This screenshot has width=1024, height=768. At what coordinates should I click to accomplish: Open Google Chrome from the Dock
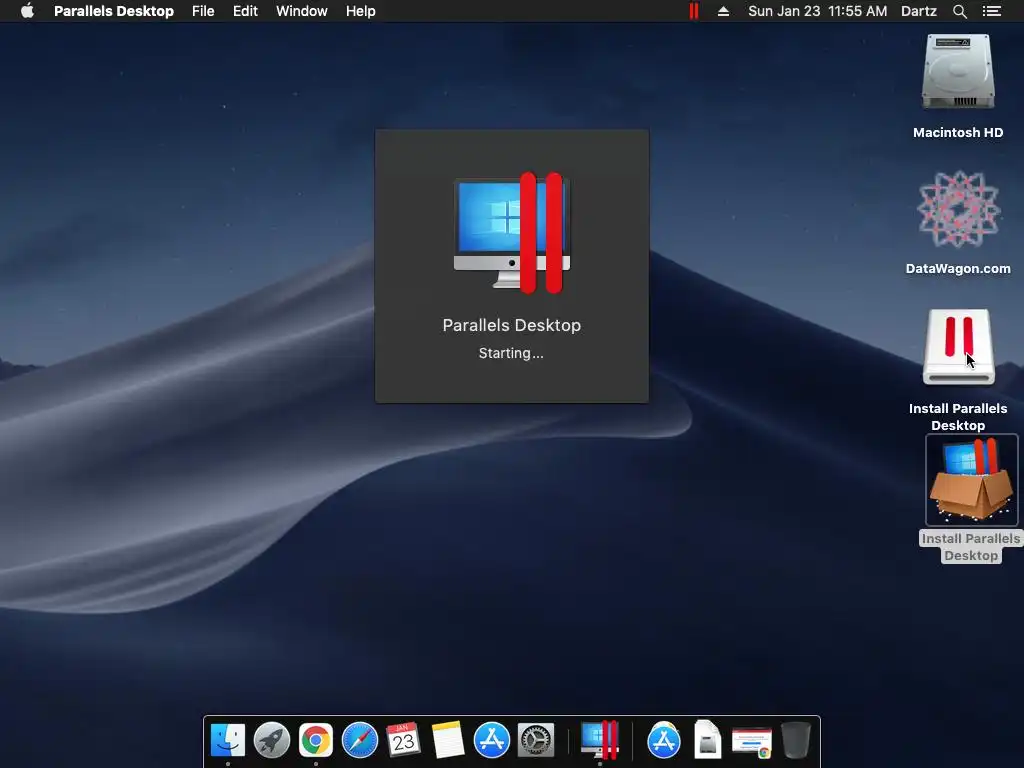tap(315, 740)
